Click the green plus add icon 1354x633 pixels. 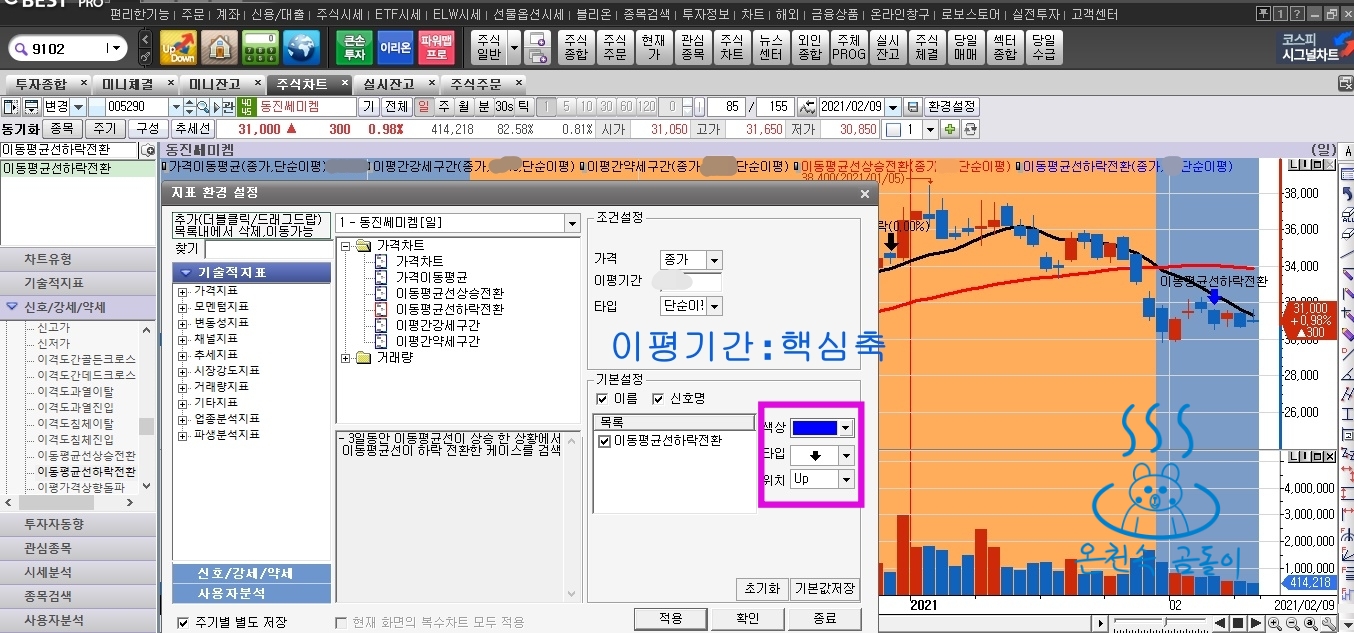click(x=949, y=129)
